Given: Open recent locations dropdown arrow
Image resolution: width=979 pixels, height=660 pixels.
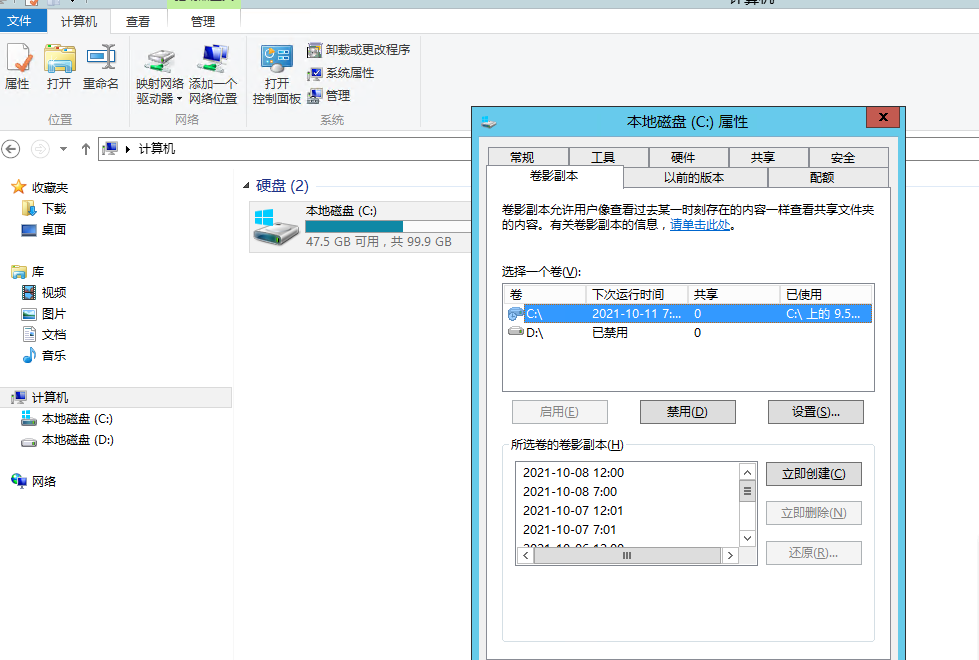Looking at the screenshot, I should coord(63,149).
